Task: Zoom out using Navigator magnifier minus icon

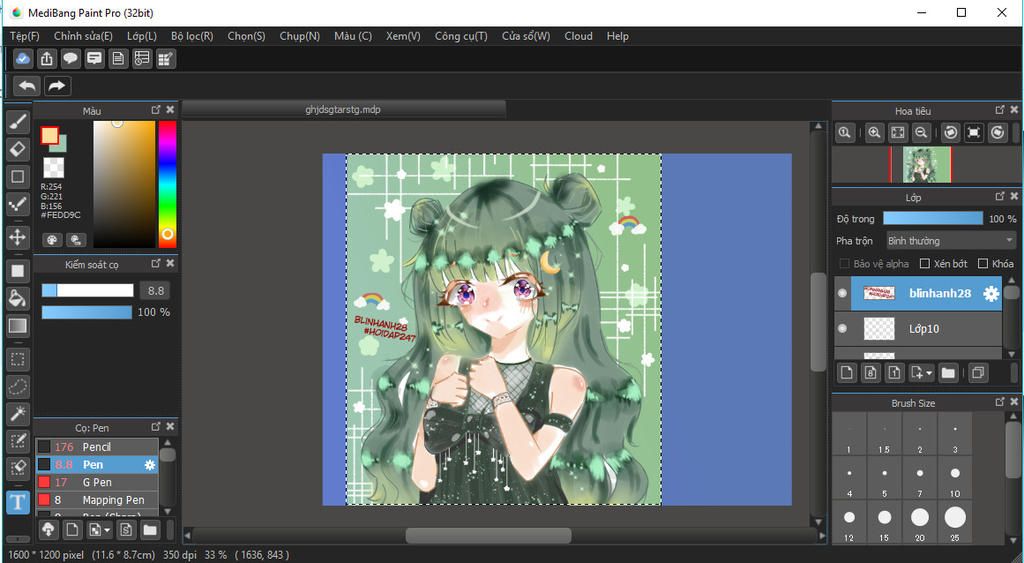Action: (x=921, y=133)
